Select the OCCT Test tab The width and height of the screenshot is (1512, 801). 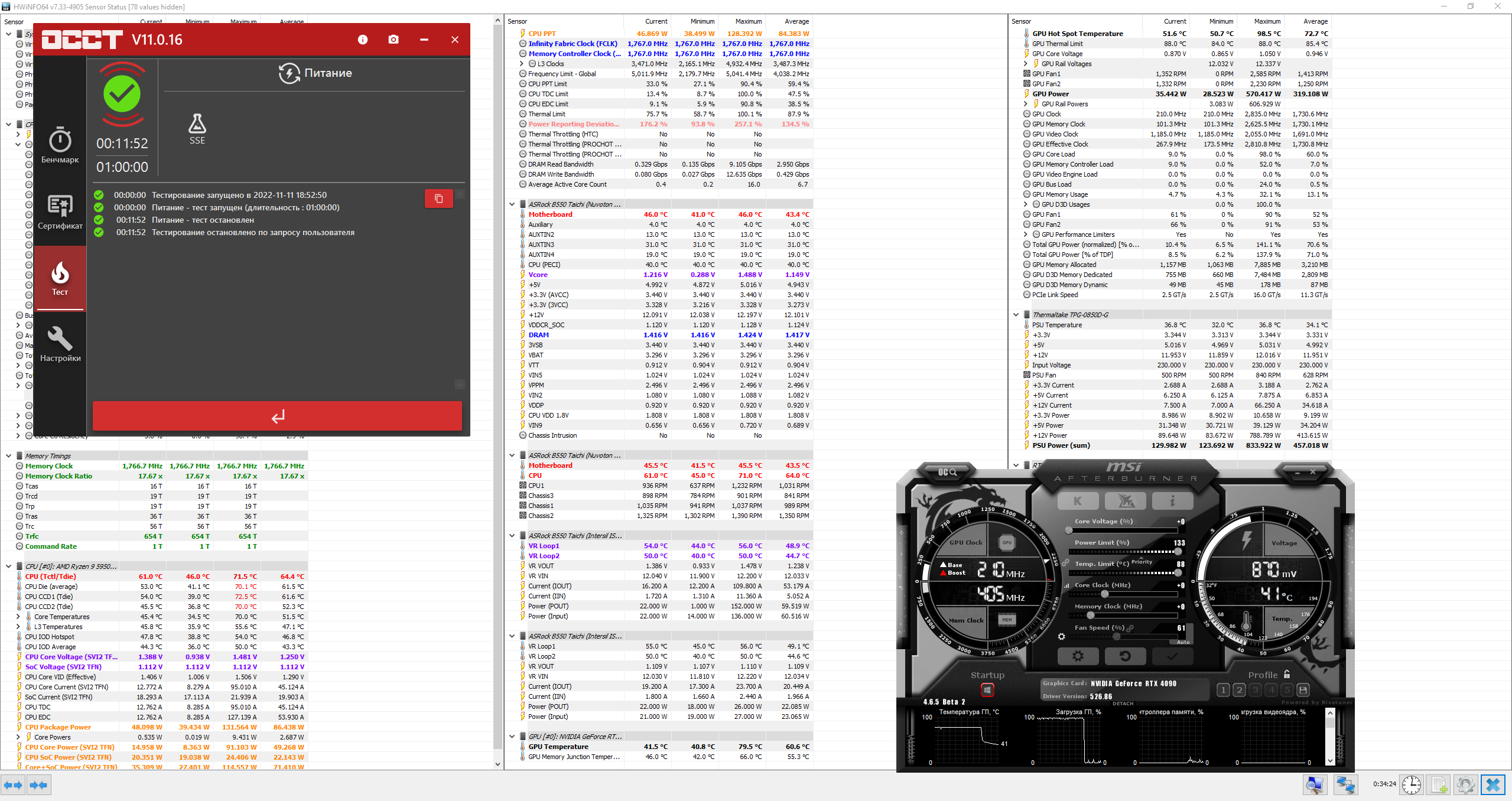60,278
